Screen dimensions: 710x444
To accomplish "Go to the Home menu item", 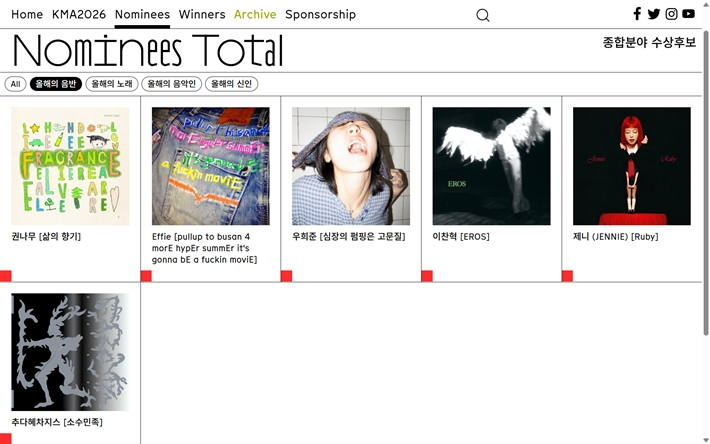I will (27, 14).
